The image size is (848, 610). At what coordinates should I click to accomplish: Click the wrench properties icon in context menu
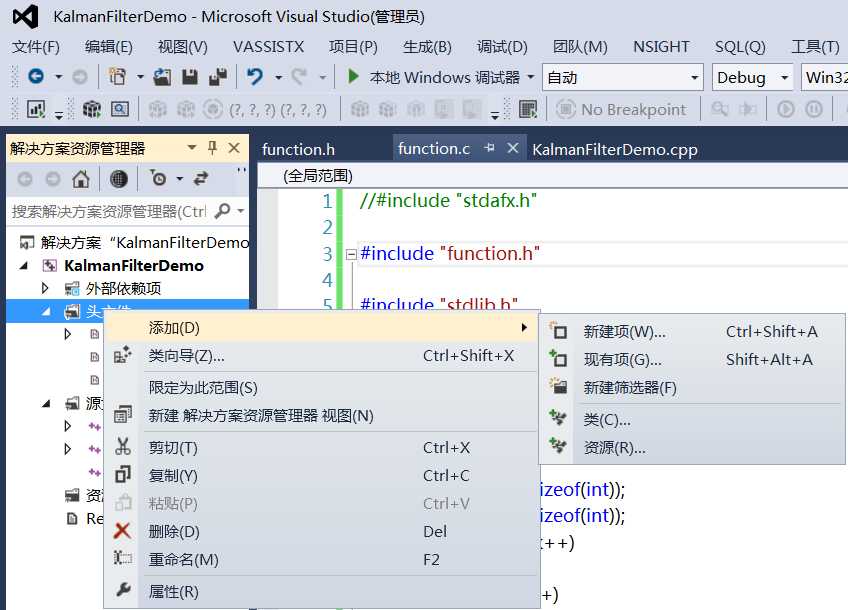pos(123,590)
